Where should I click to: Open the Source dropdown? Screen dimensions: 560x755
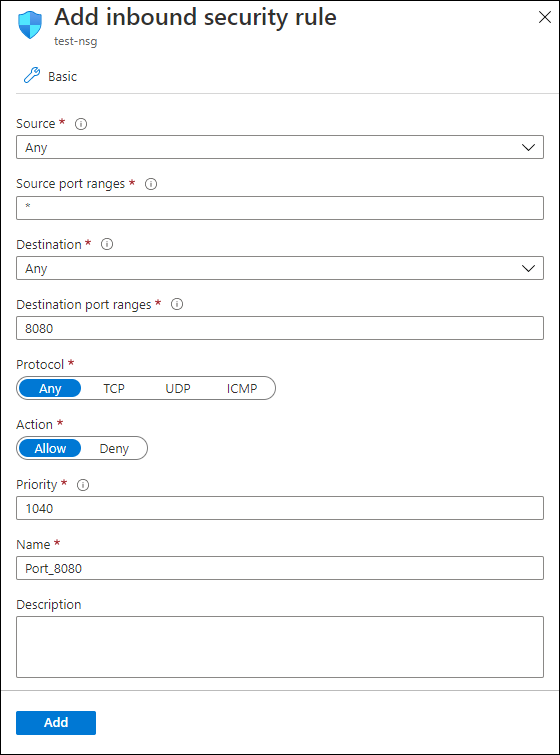point(280,147)
